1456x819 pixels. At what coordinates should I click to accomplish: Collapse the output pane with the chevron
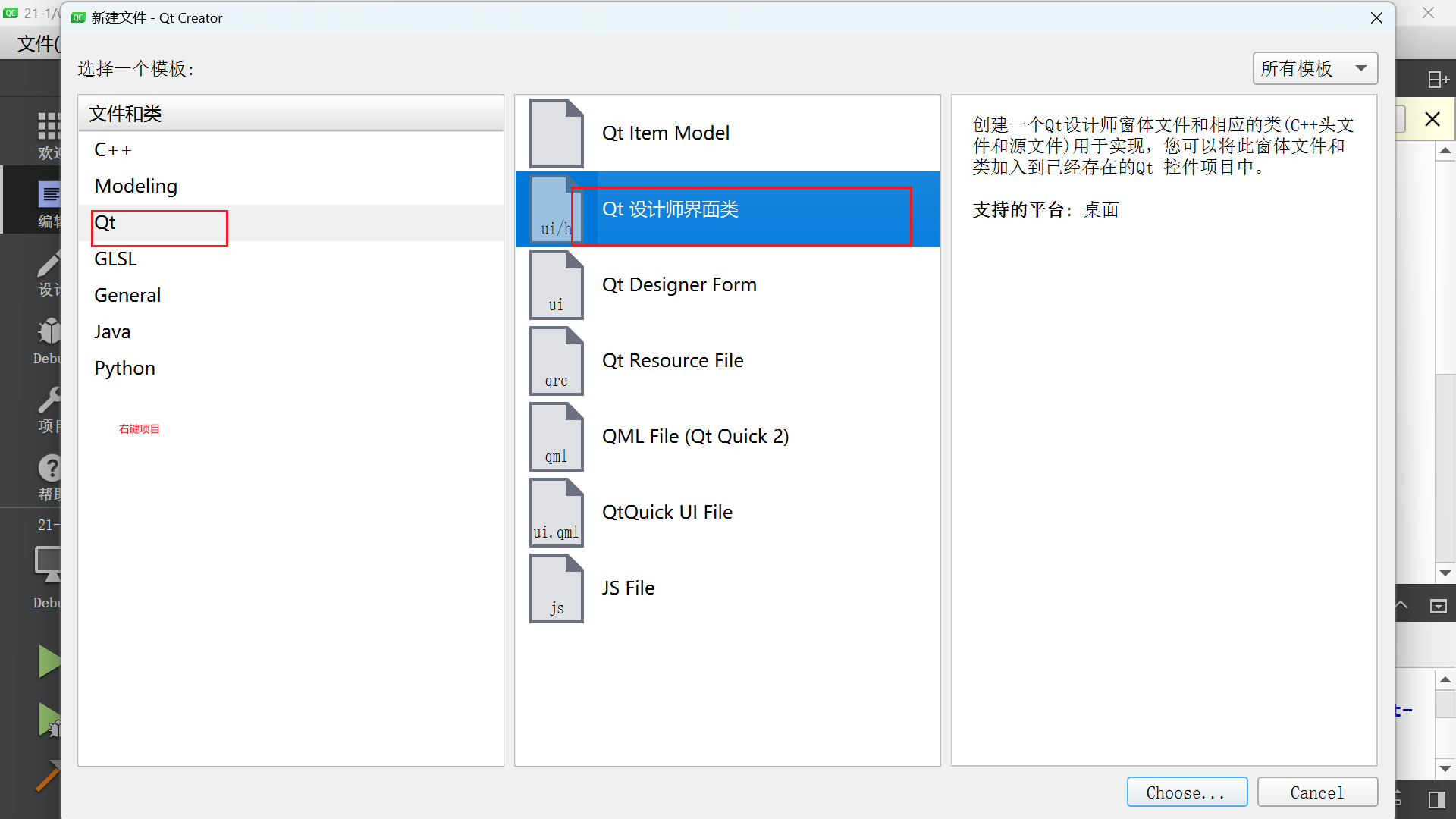tap(1401, 604)
